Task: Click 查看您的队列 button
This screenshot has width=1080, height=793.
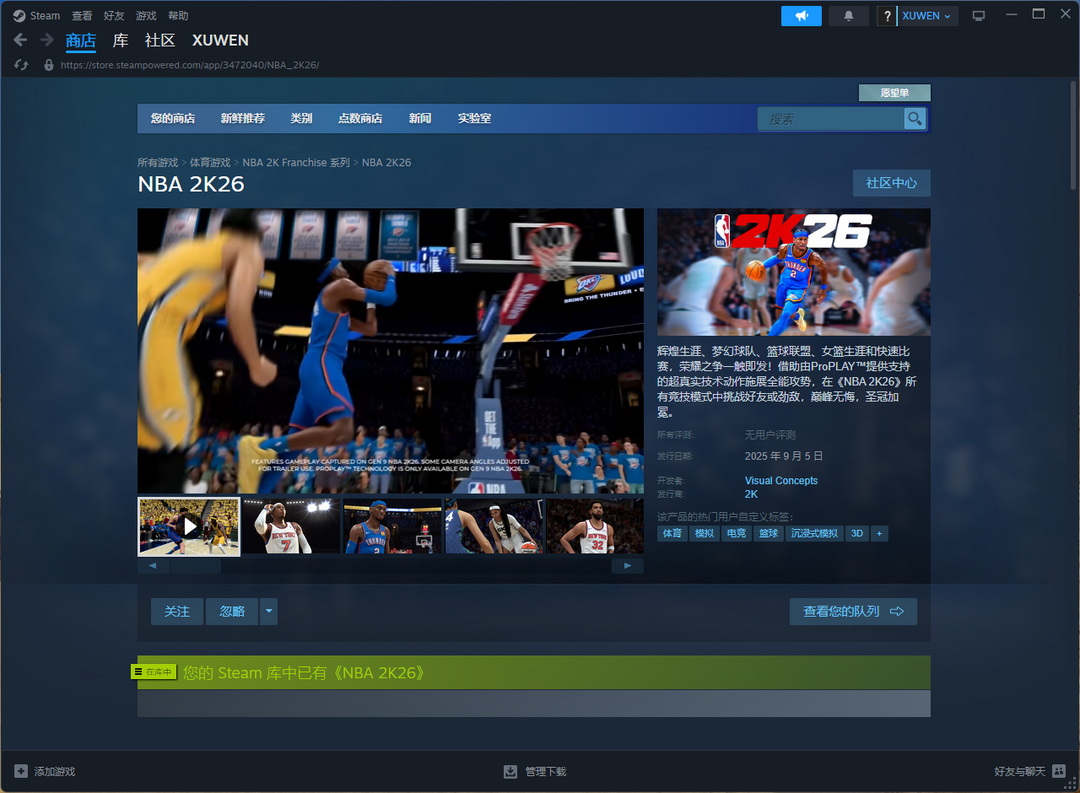Action: pyautogui.click(x=853, y=611)
